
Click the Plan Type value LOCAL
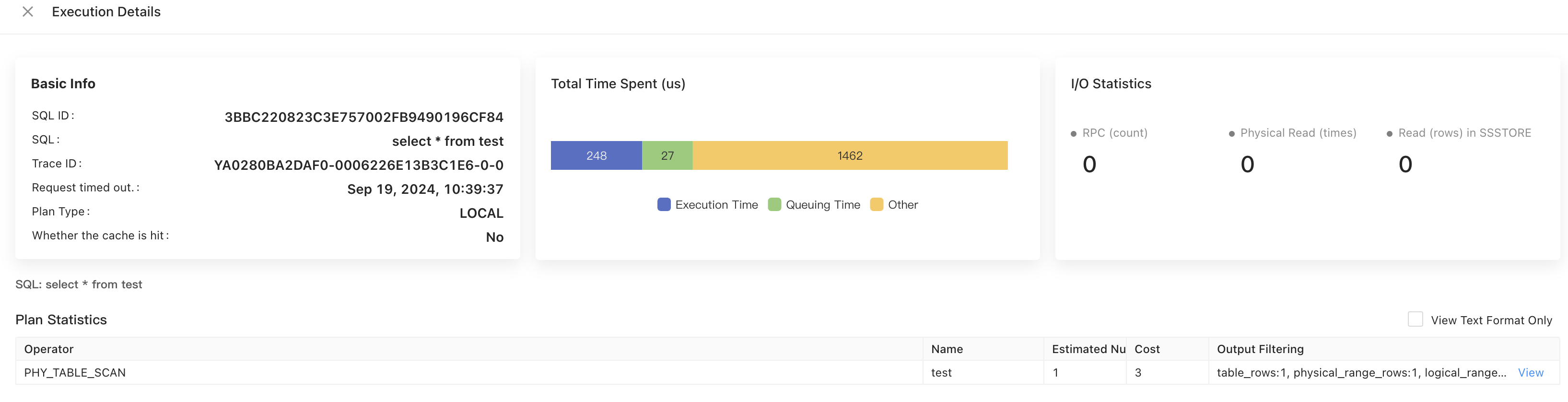481,213
